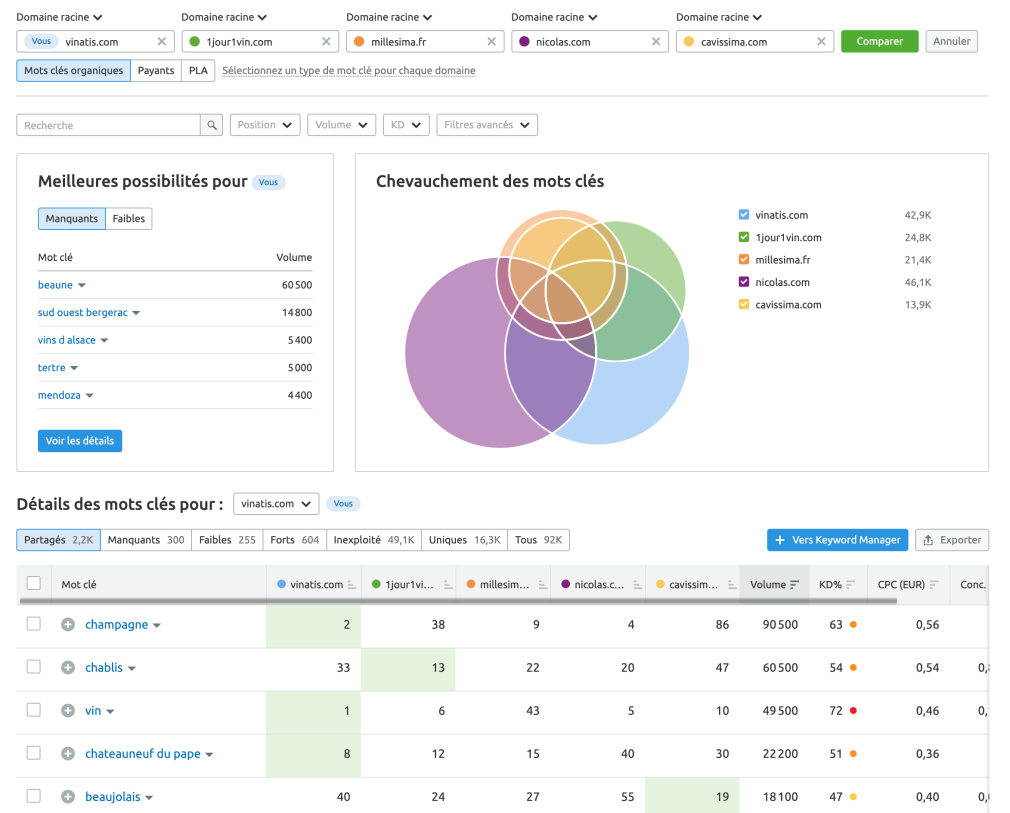Click the horizontal table scrollbar
This screenshot has width=1010, height=813.
click(x=458, y=600)
